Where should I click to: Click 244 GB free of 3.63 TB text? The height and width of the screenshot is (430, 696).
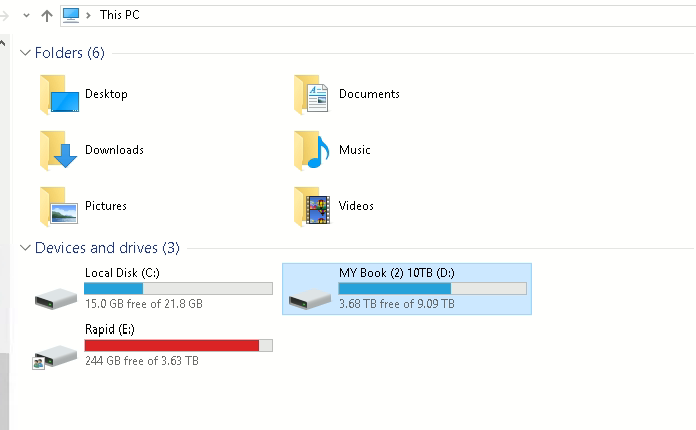pos(142,361)
